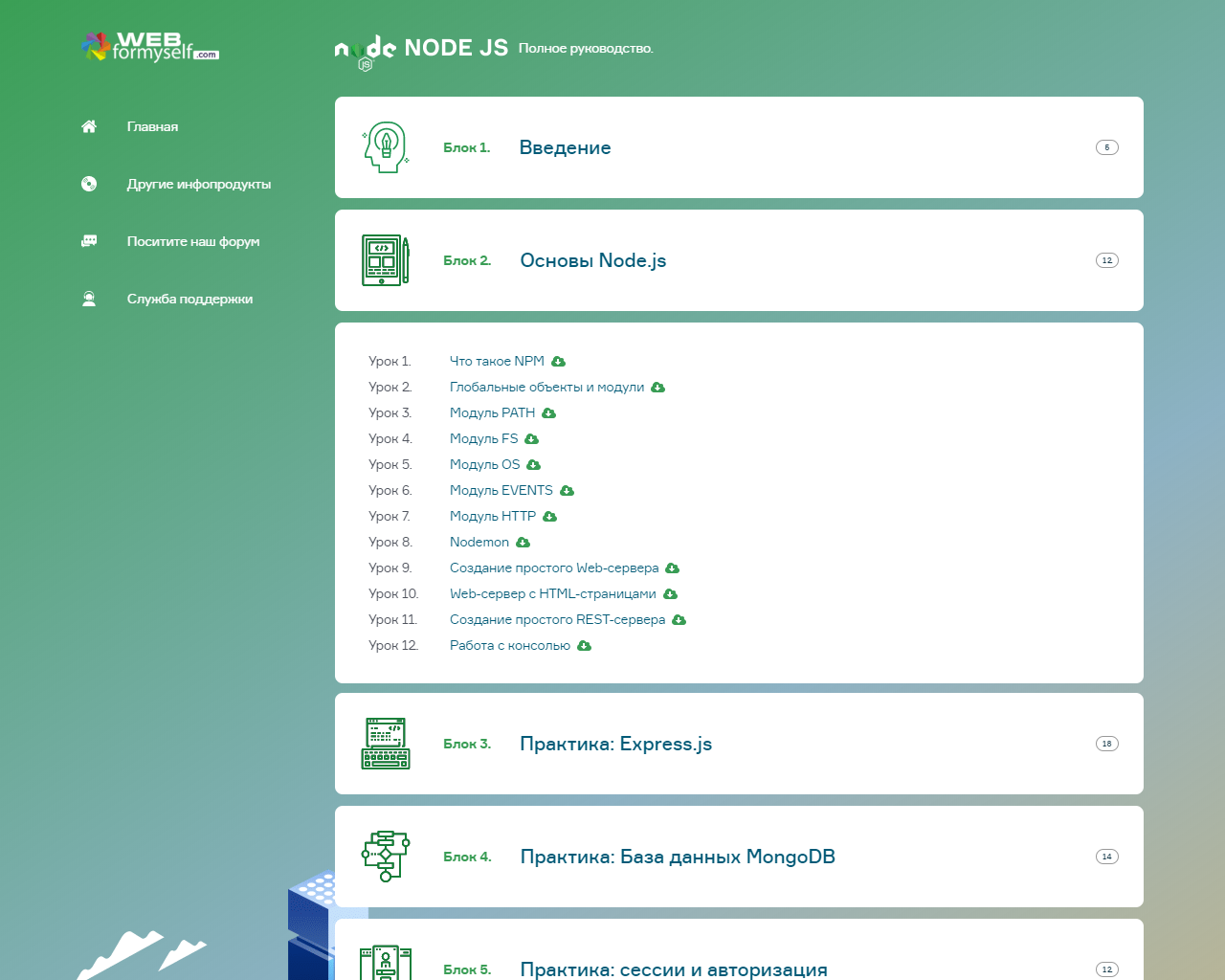Expand Блок 3 Практика: Express.js
This screenshot has height=980, width=1225.
[x=739, y=744]
